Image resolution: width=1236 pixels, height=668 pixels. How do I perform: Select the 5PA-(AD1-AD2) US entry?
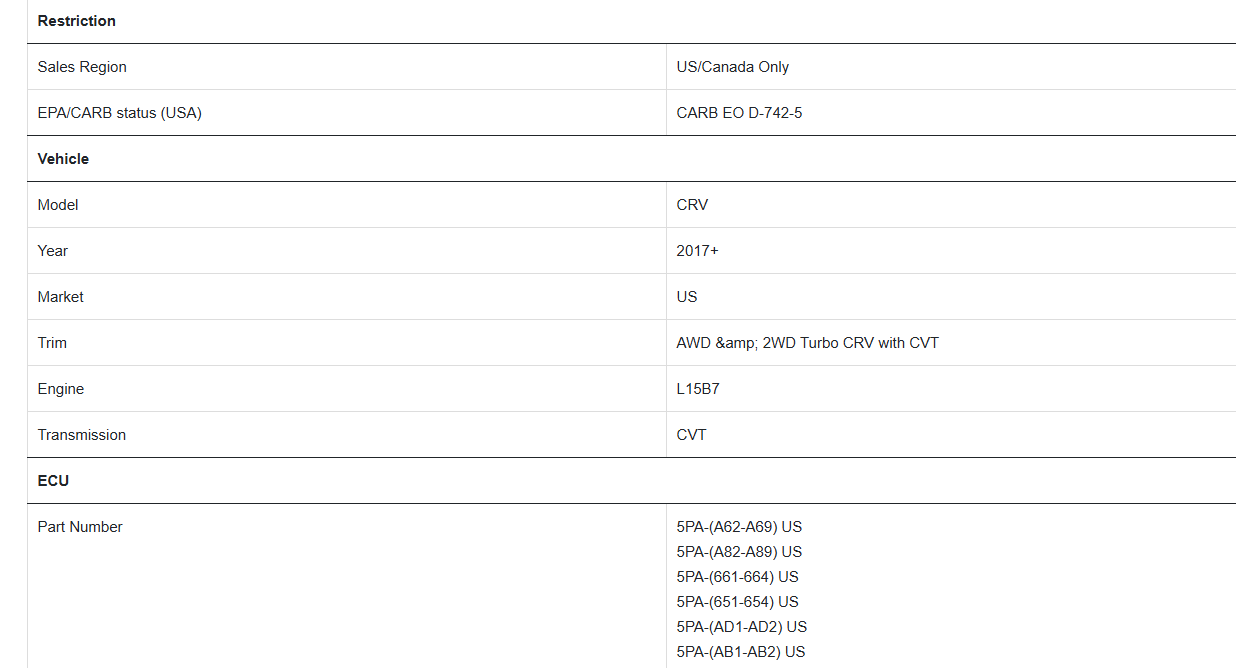[x=742, y=627]
